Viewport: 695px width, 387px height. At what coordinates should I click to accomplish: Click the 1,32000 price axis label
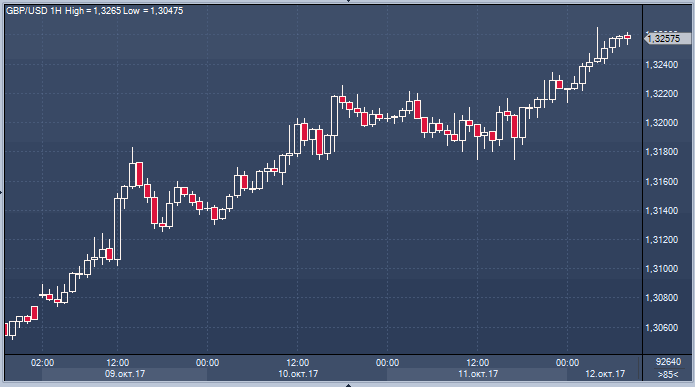click(x=662, y=123)
